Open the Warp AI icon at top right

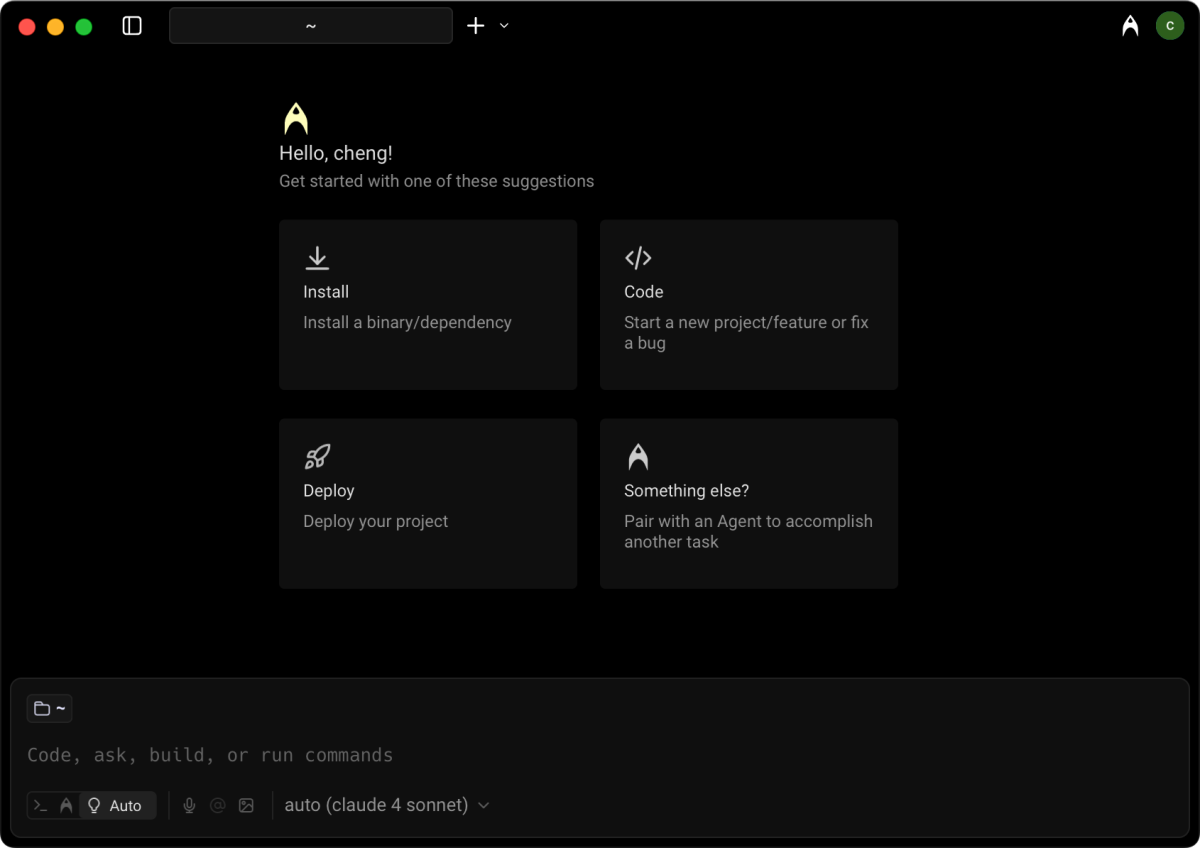point(1130,26)
